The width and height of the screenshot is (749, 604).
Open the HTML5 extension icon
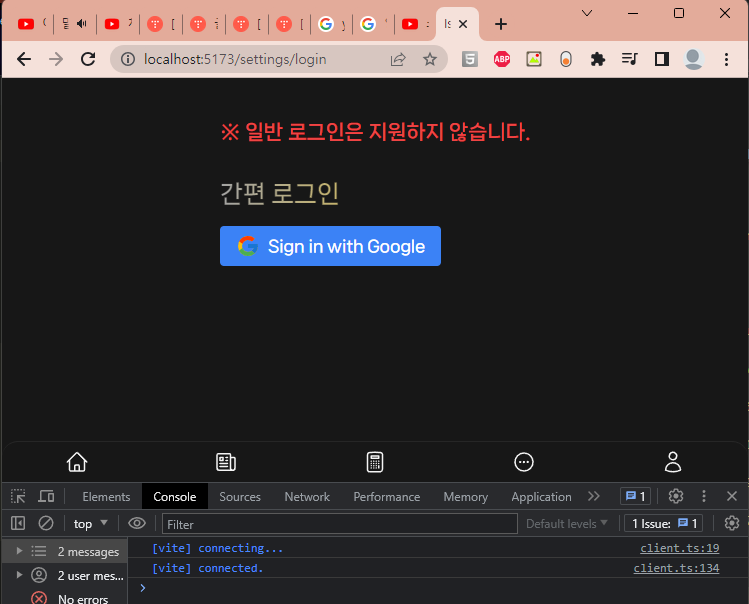[x=470, y=59]
